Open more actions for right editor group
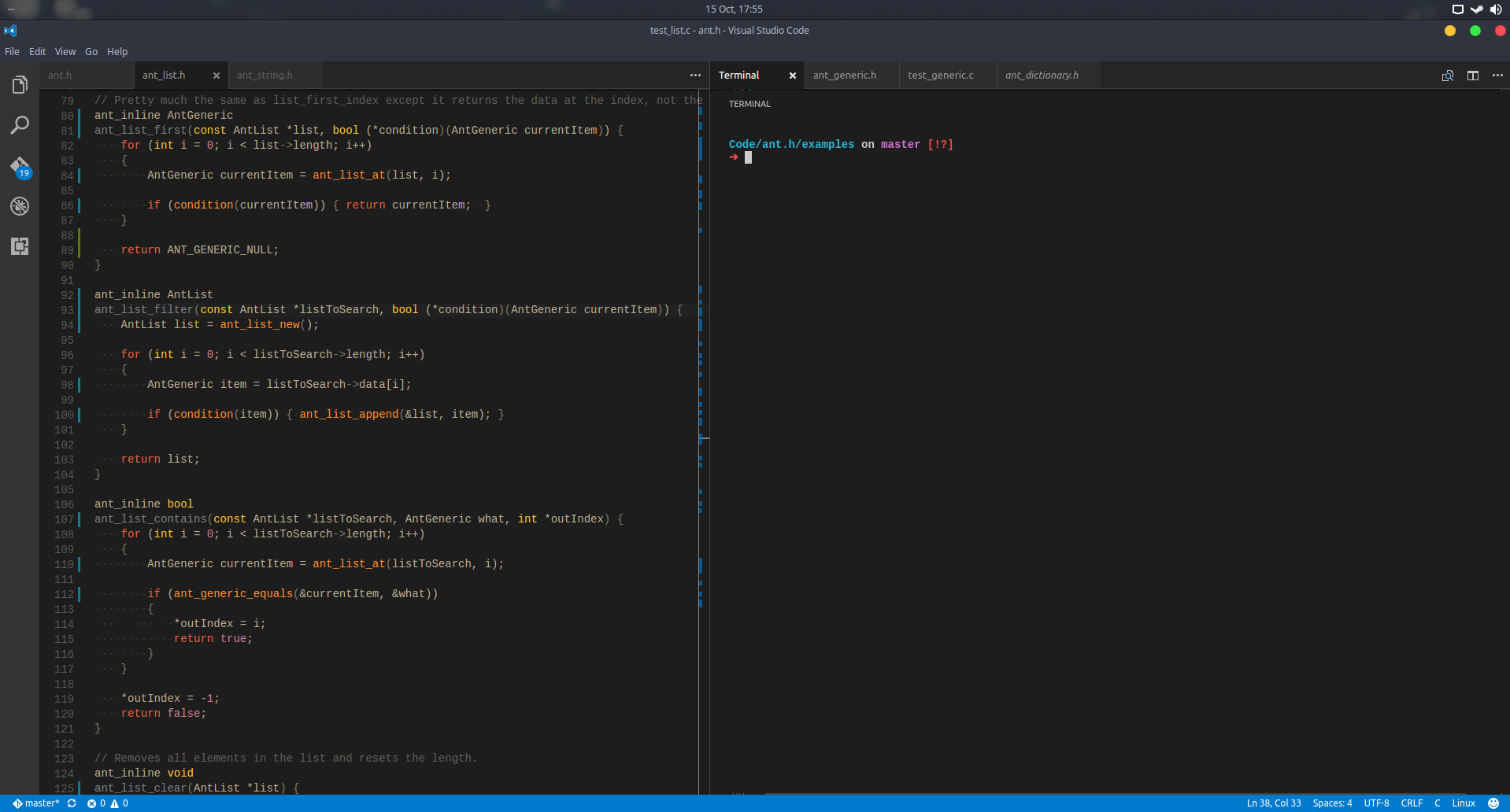Screen dimensions: 1510x812 coord(1497,76)
